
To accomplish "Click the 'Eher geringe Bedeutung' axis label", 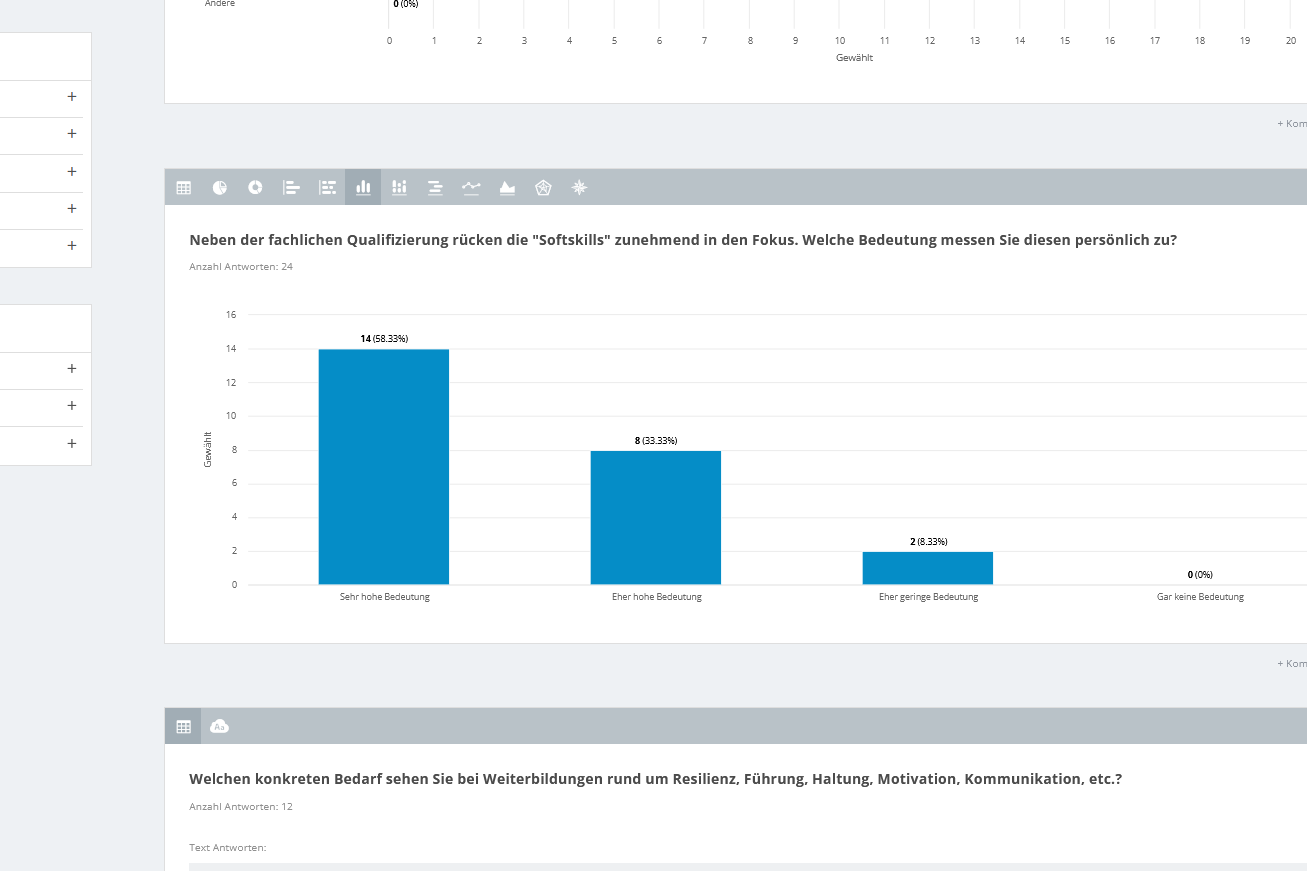I will pyautogui.click(x=928, y=597).
